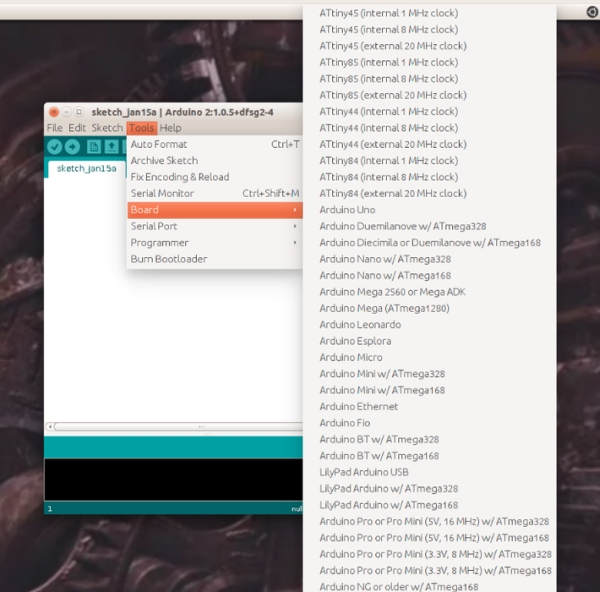Select ATtiny44 (internal 1 MHz clock)
Screen dimensions: 600x592
[430, 112]
